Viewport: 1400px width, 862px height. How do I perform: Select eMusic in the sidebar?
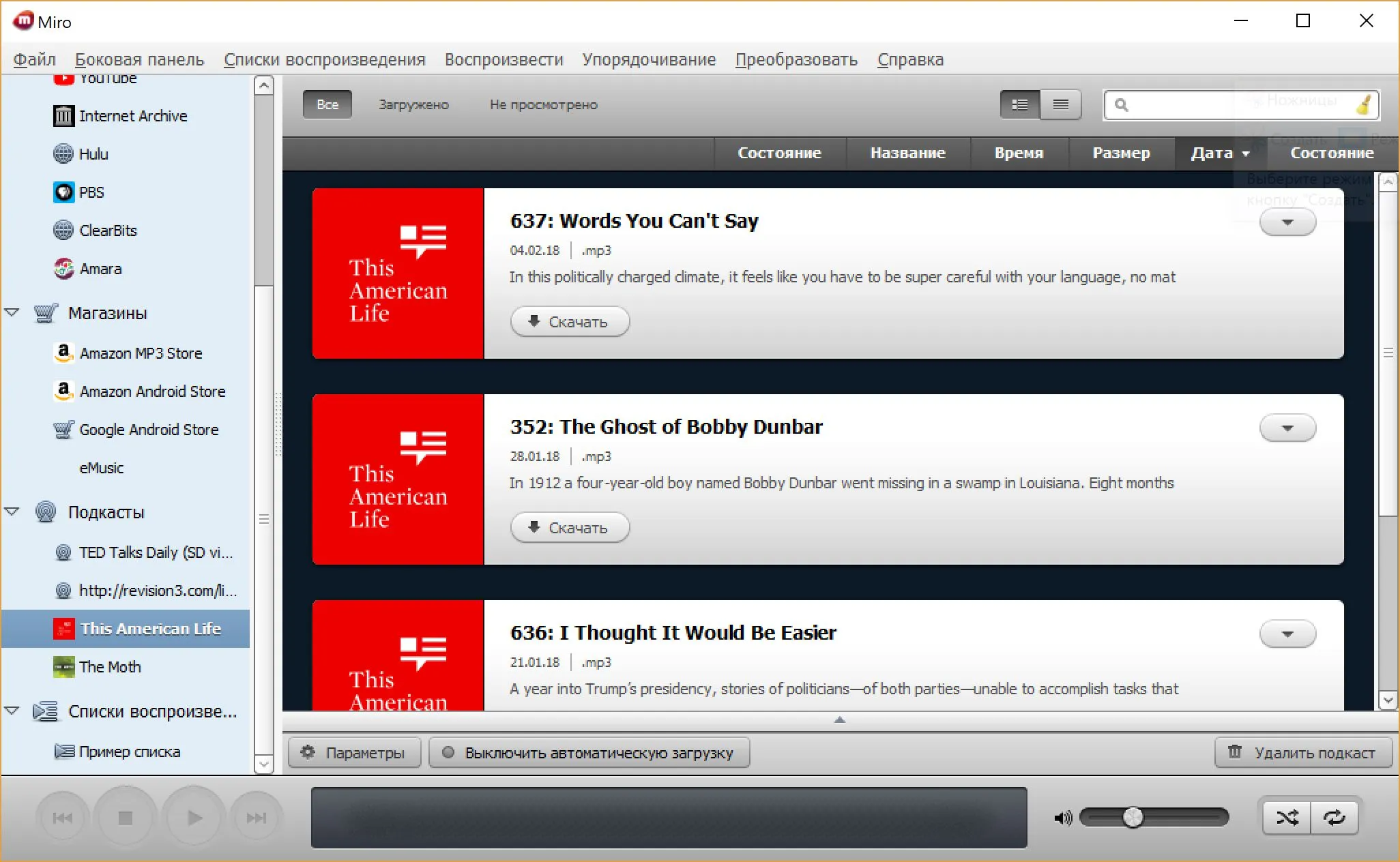click(x=102, y=468)
